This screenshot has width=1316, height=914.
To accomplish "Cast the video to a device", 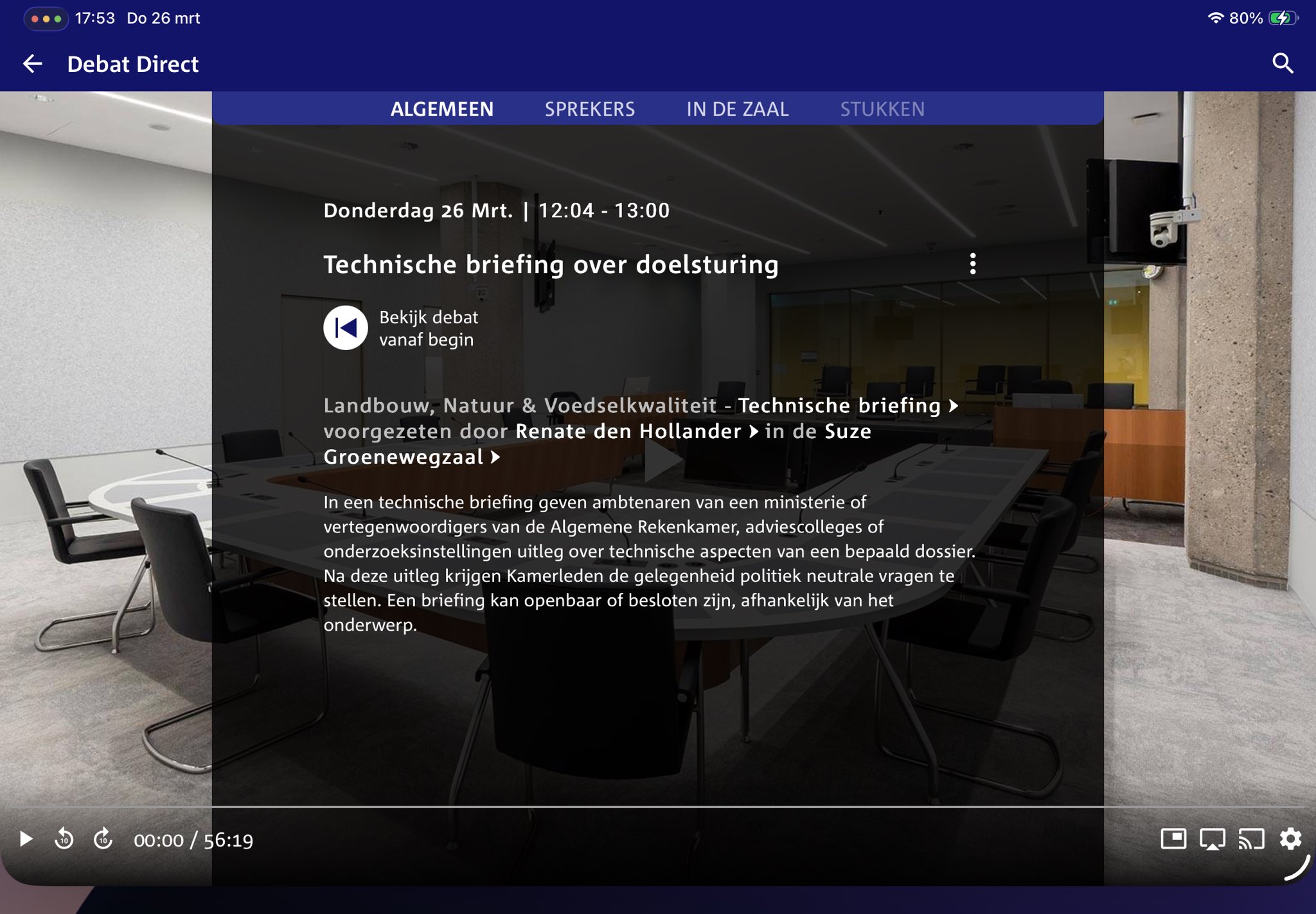I will pos(1251,839).
